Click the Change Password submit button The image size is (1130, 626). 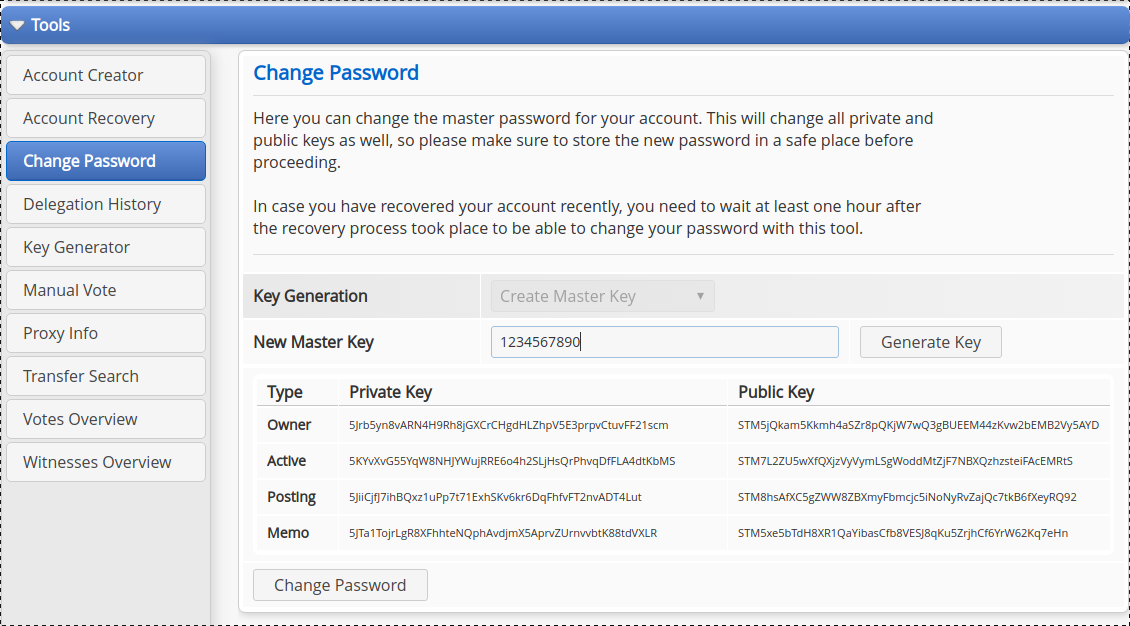click(x=340, y=585)
